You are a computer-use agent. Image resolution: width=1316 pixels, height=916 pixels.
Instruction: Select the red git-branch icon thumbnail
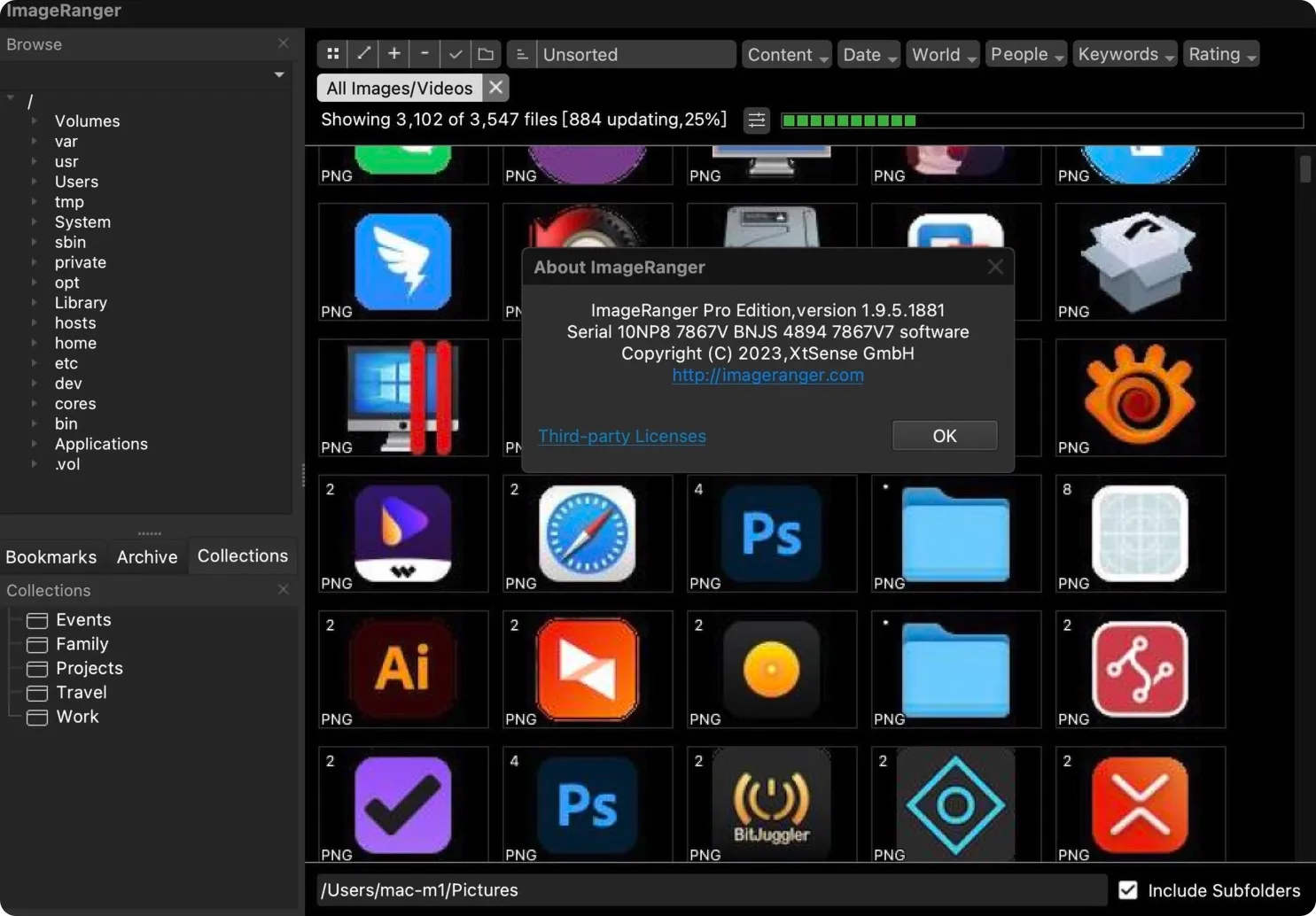[1141, 669]
